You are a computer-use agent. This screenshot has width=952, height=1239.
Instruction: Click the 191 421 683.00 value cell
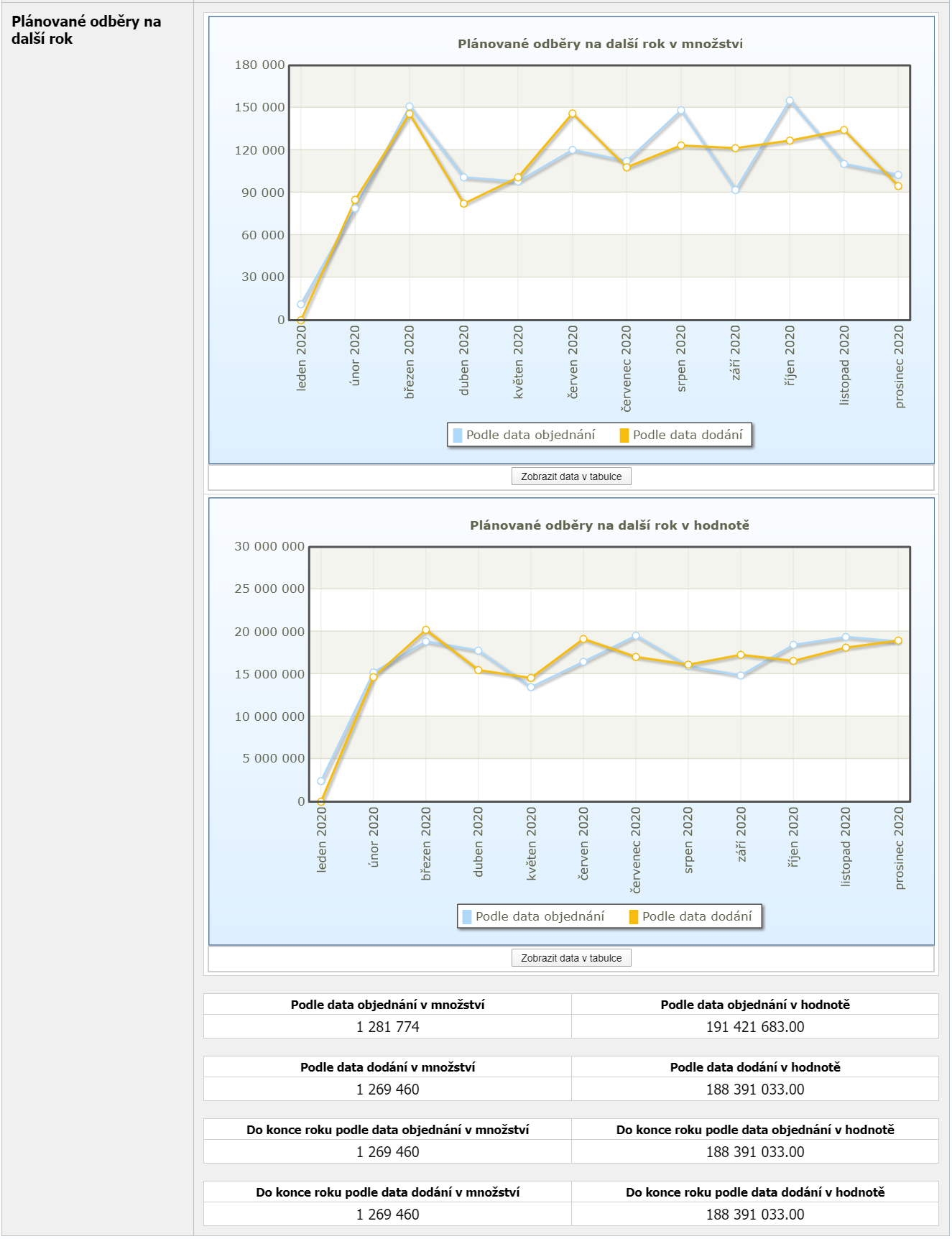coord(754,1027)
